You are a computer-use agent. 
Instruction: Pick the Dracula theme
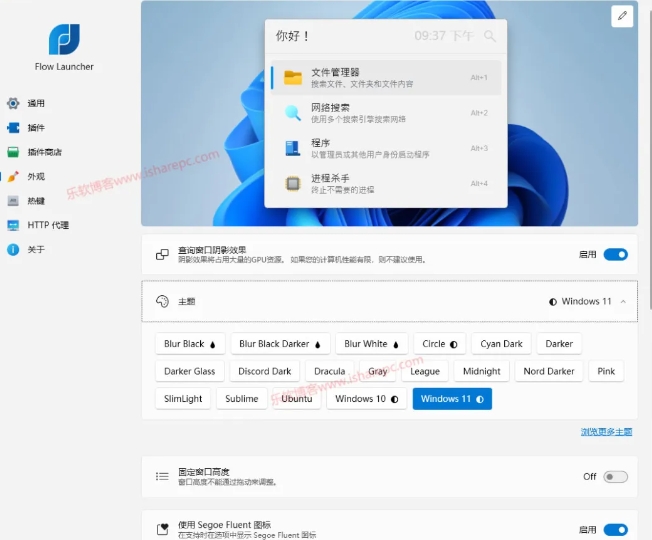[329, 371]
